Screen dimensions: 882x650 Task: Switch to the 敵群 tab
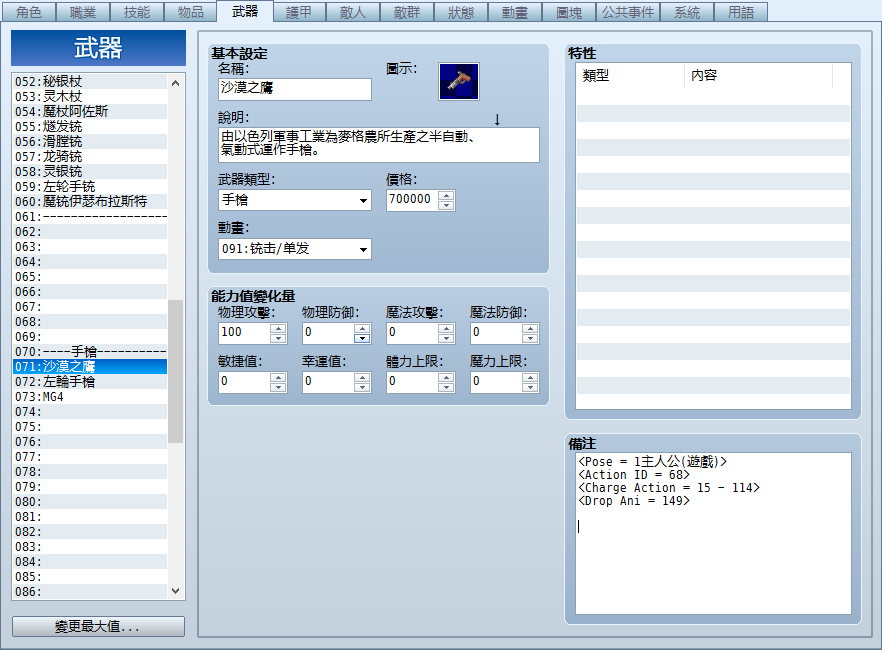pyautogui.click(x=407, y=12)
